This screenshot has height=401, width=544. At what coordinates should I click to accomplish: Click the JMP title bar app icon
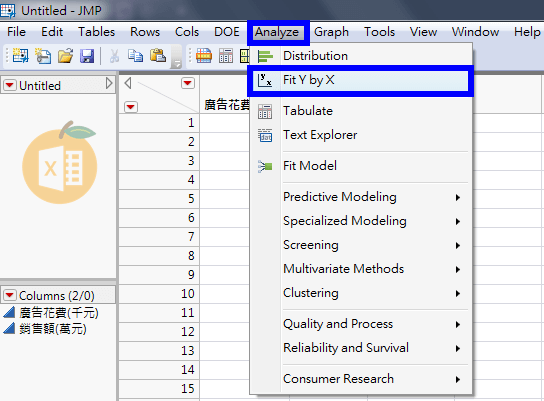point(8,10)
